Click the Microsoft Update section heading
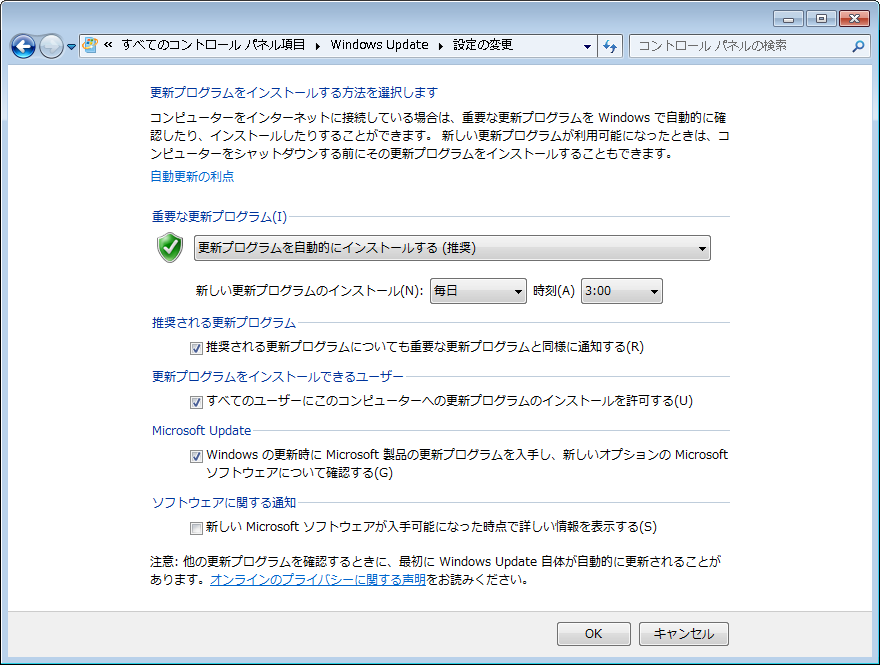The width and height of the screenshot is (880, 665). point(201,430)
